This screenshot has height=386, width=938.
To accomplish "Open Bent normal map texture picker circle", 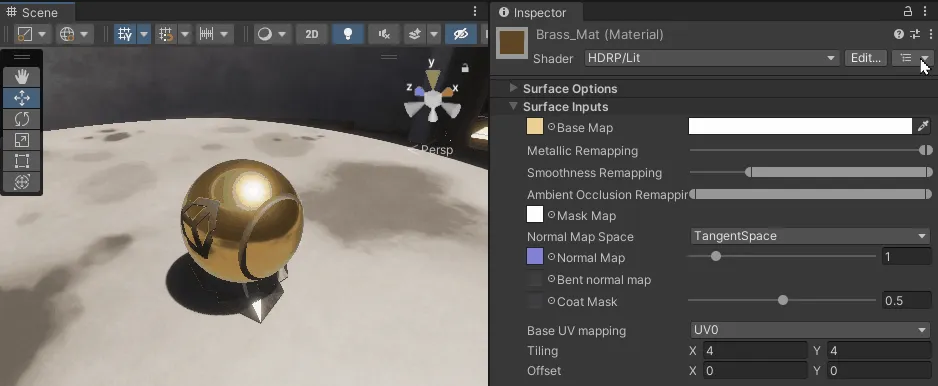I will pyautogui.click(x=551, y=279).
